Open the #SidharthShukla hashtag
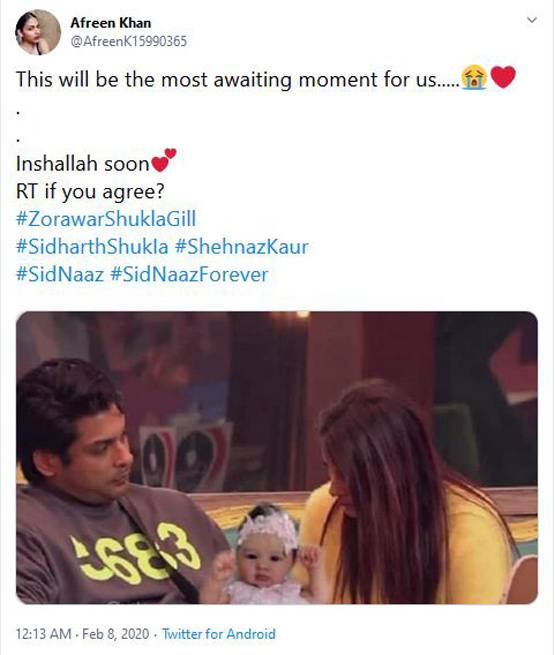Image resolution: width=555 pixels, height=655 pixels. (x=92, y=246)
